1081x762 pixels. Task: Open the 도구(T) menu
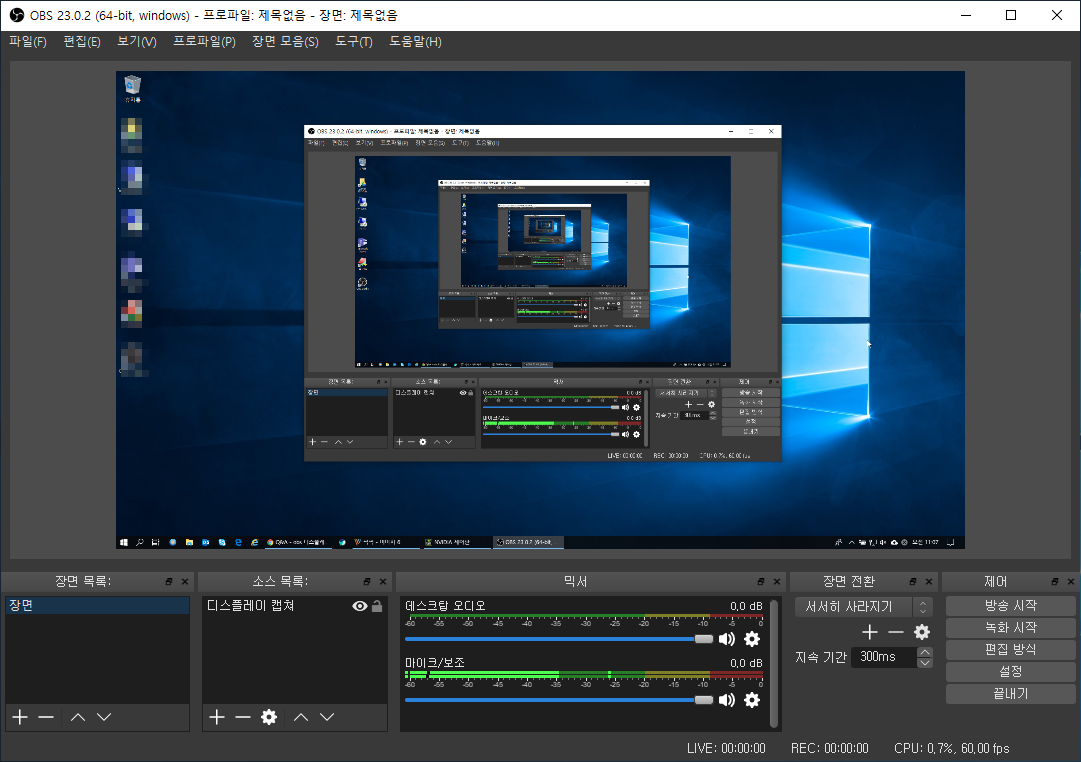(x=354, y=42)
